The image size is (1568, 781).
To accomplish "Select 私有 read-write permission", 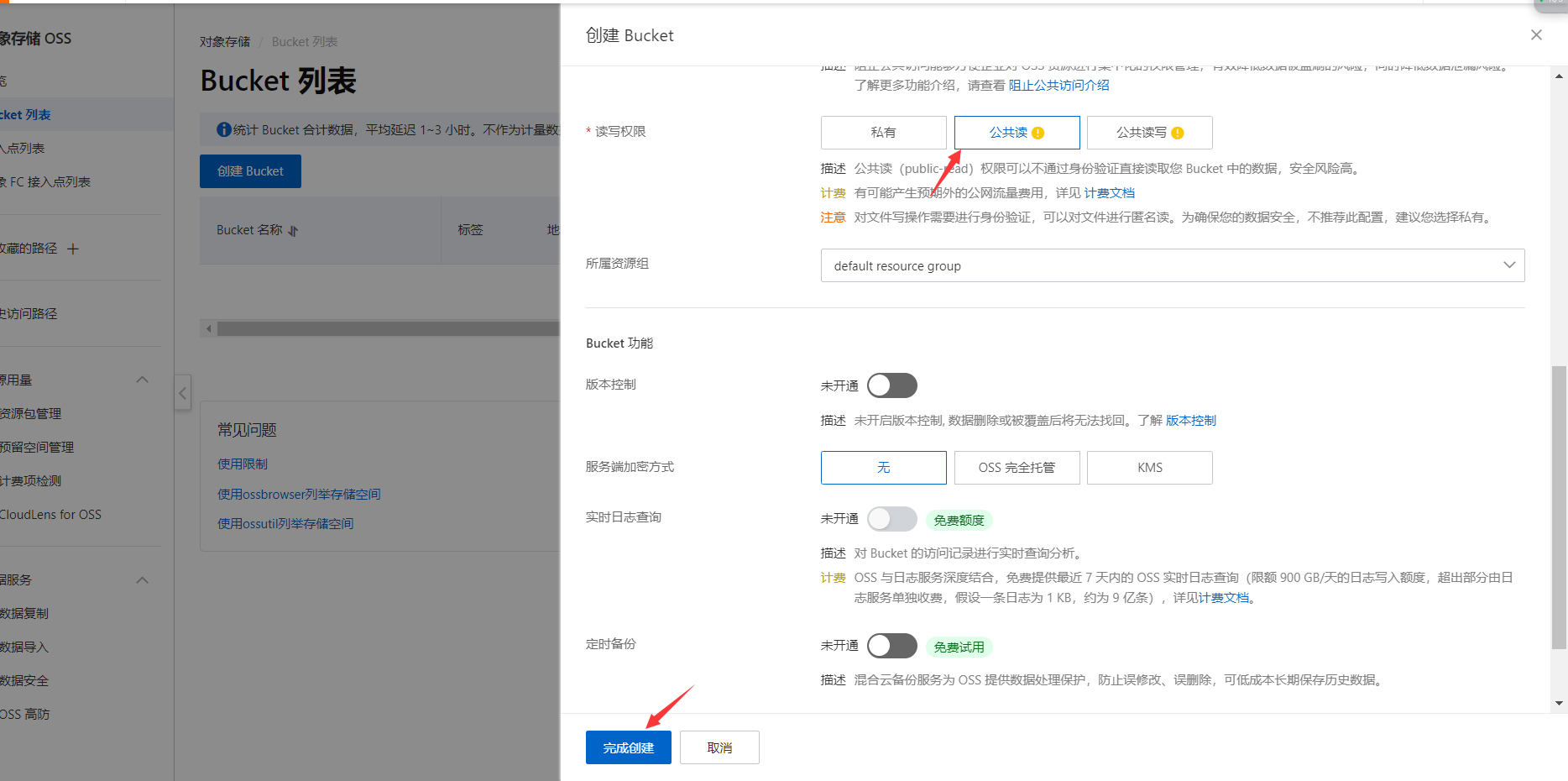I will (x=883, y=133).
